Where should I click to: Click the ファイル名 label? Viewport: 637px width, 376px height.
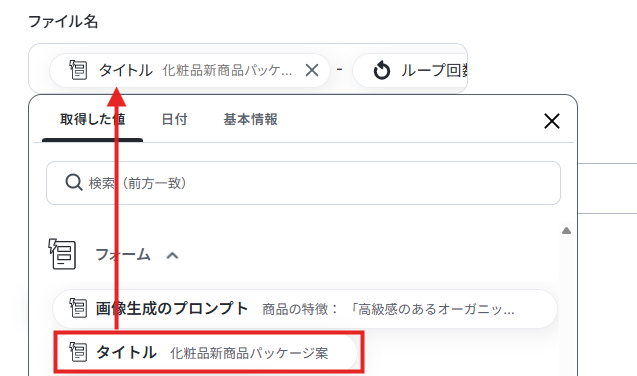[63, 21]
